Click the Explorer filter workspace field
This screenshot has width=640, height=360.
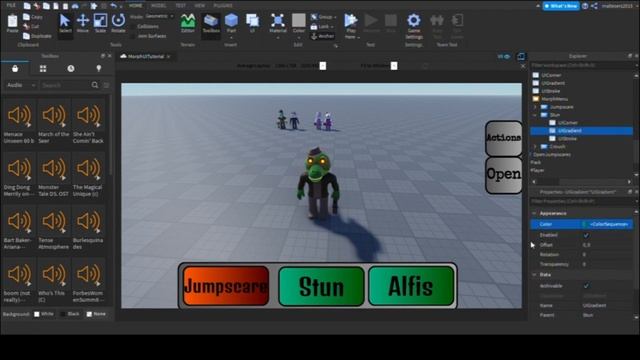click(582, 65)
